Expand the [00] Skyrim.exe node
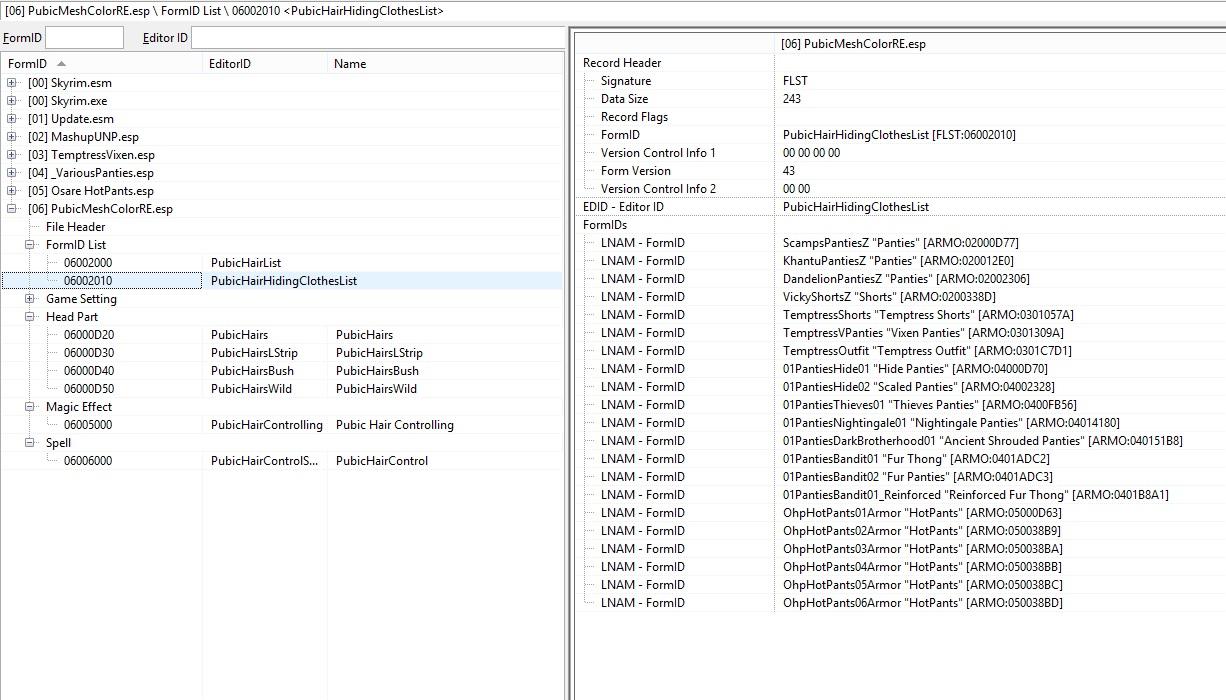1226x700 pixels. click(12, 101)
